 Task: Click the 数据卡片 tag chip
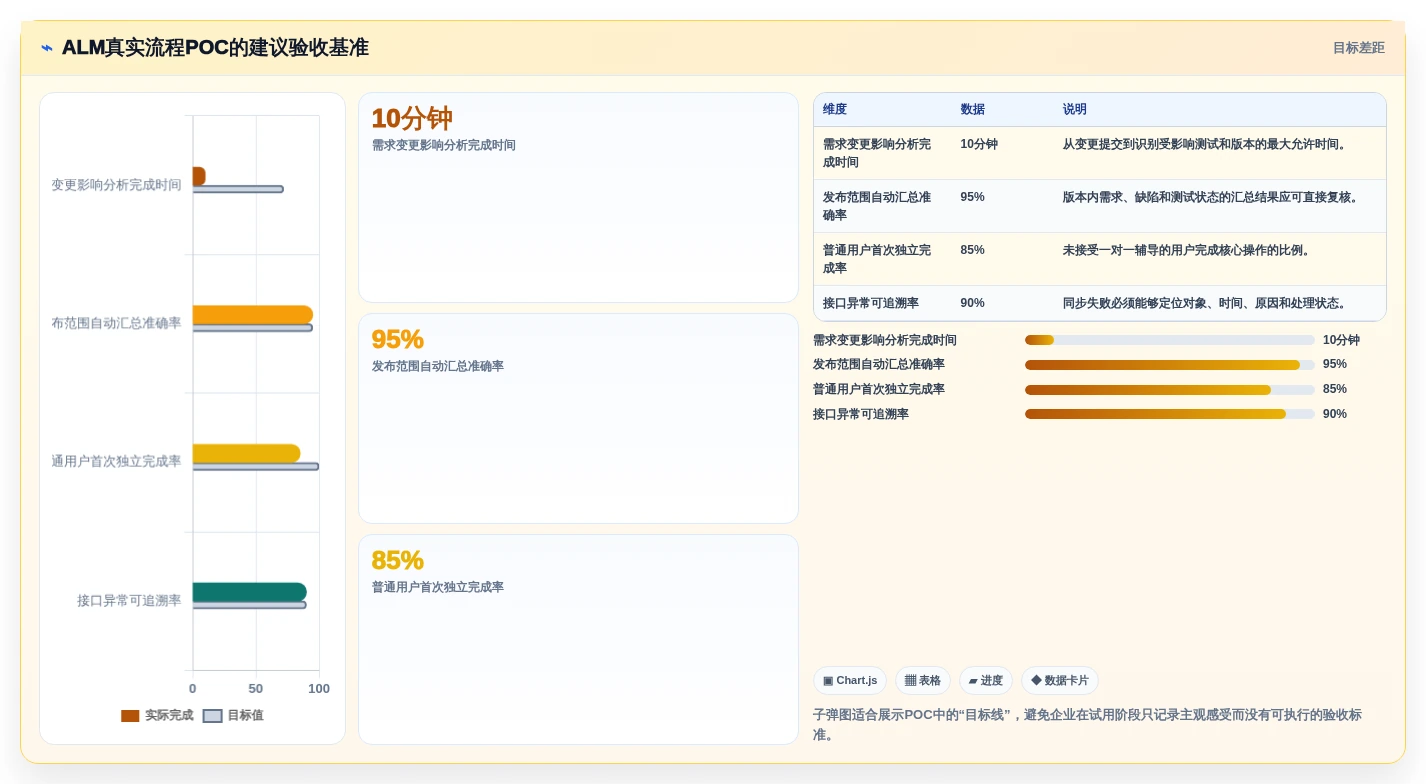[x=1060, y=681]
